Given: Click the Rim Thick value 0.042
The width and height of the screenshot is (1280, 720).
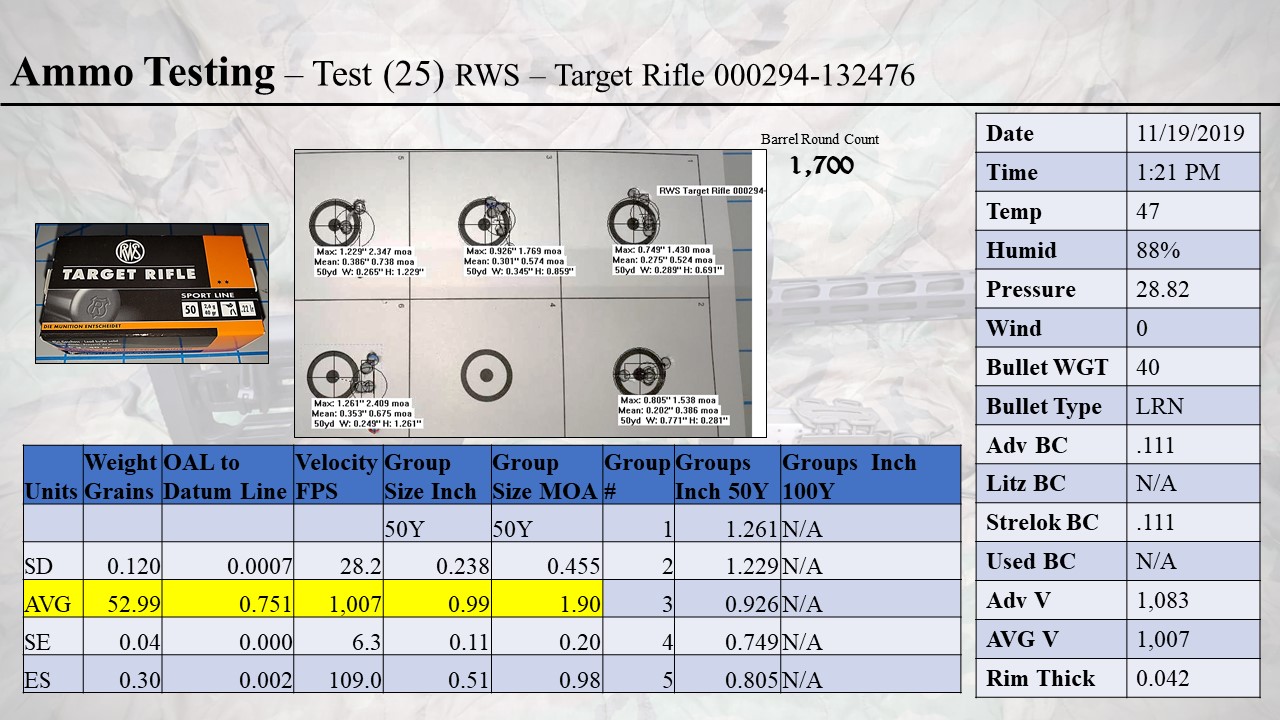Looking at the screenshot, I should (1163, 679).
